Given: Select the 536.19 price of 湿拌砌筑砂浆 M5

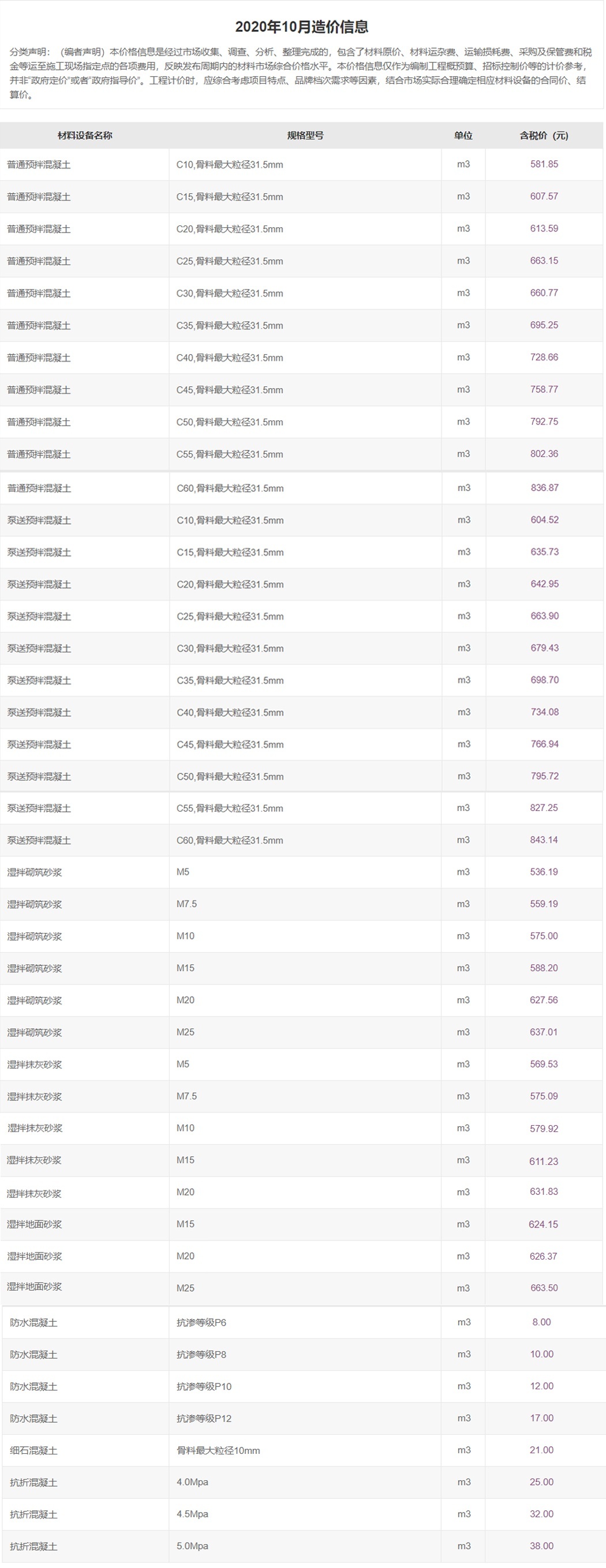Looking at the screenshot, I should pyautogui.click(x=543, y=873).
